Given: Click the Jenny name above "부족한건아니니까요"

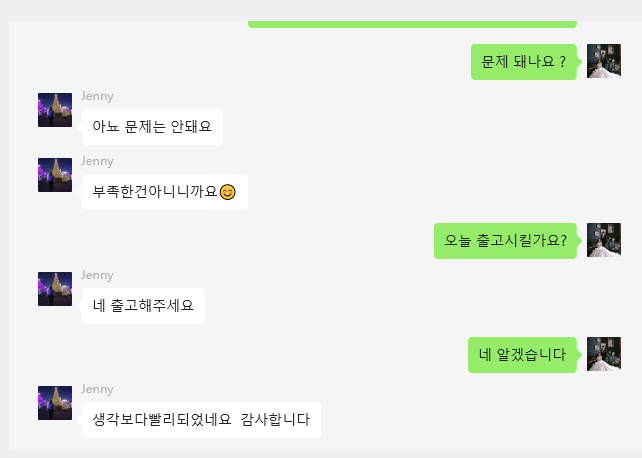Looking at the screenshot, I should [x=97, y=161].
